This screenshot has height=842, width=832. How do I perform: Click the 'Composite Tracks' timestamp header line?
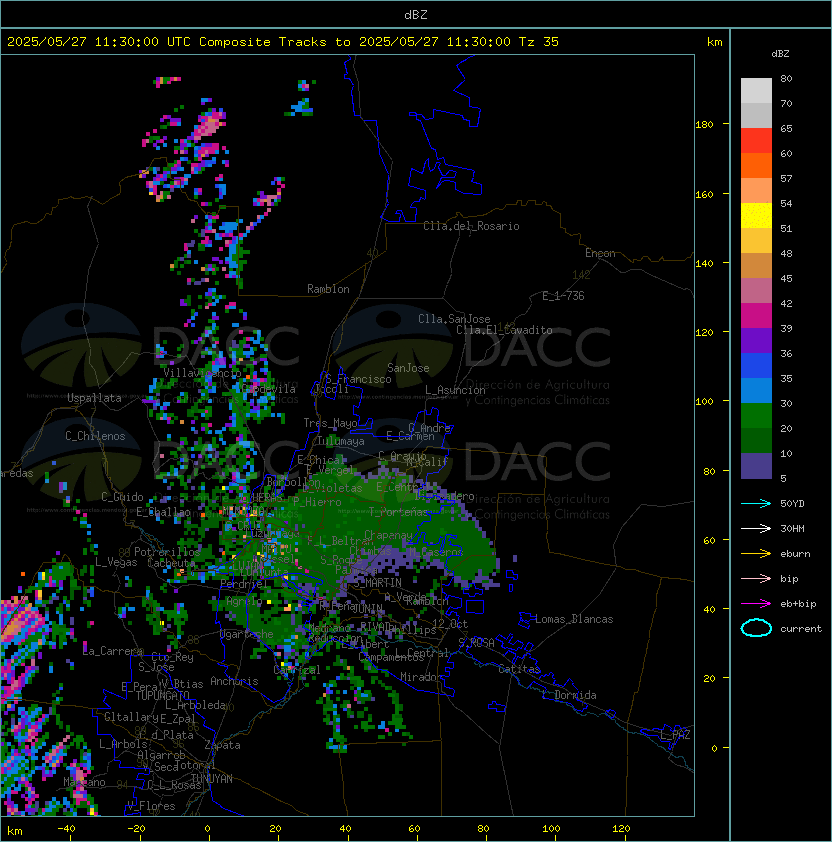[283, 42]
